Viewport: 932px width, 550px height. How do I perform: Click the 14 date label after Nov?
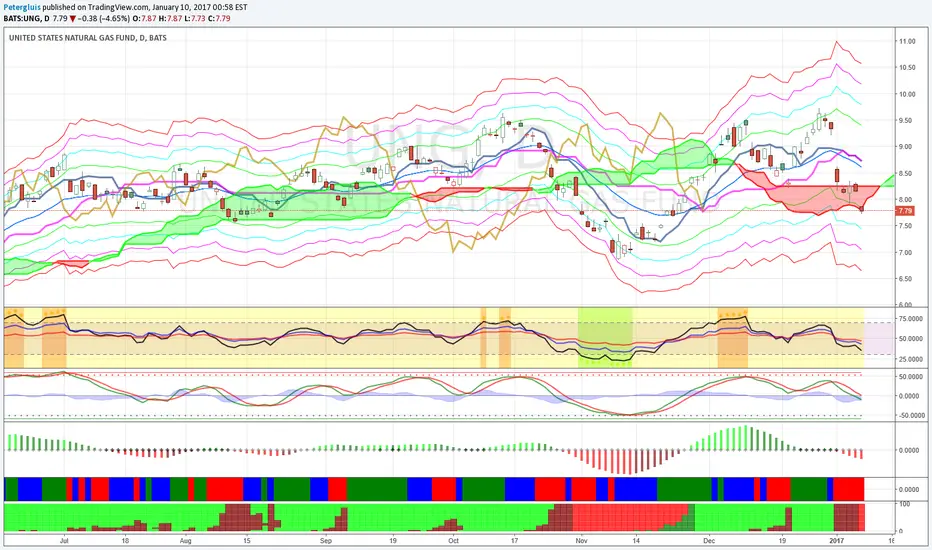[636, 541]
